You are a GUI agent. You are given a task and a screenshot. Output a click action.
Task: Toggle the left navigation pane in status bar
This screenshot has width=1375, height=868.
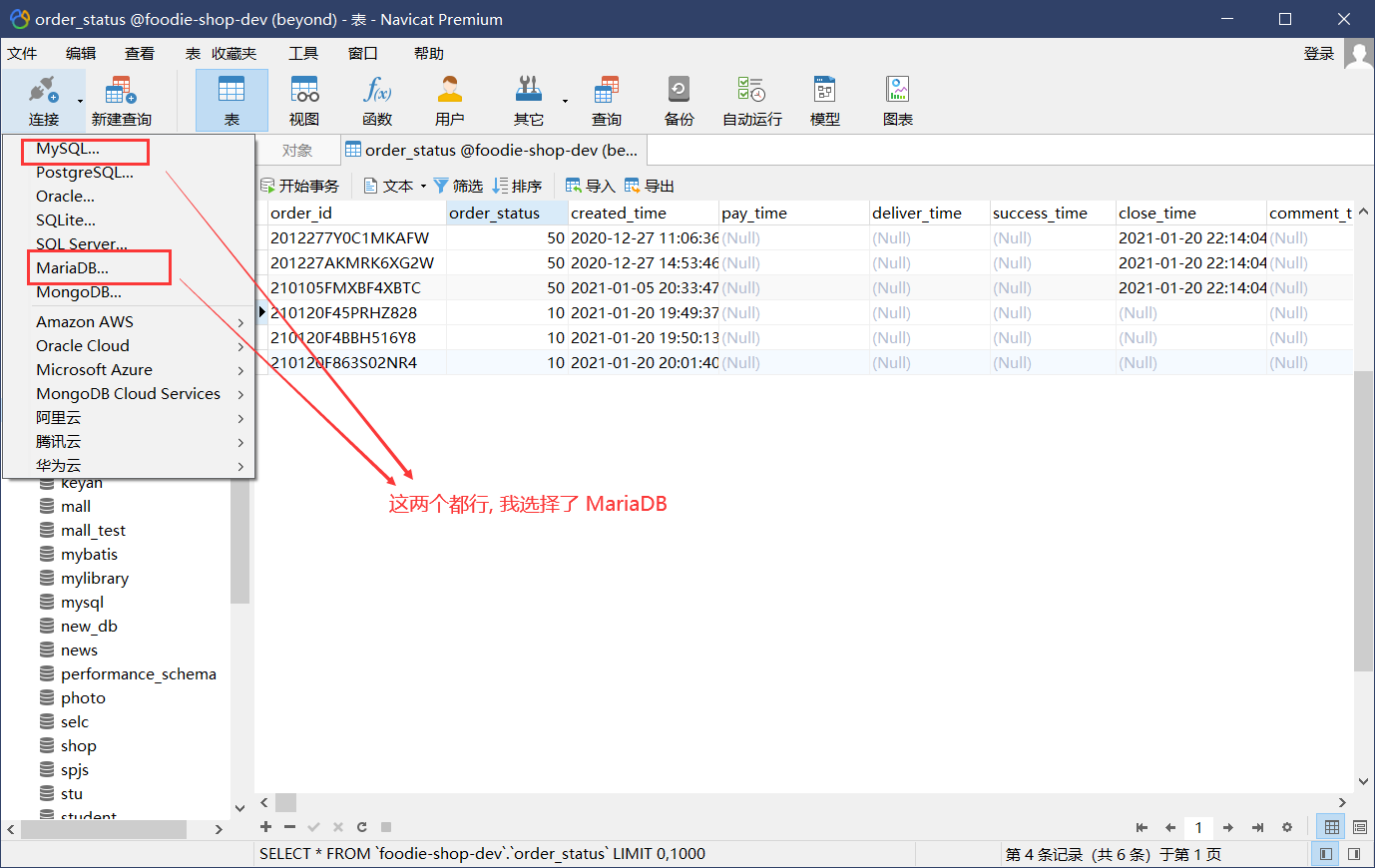(1325, 854)
